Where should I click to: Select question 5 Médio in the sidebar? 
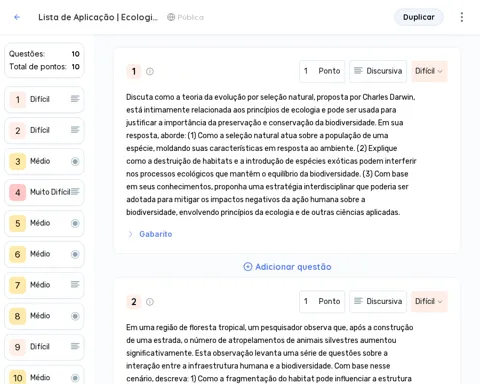point(44,223)
